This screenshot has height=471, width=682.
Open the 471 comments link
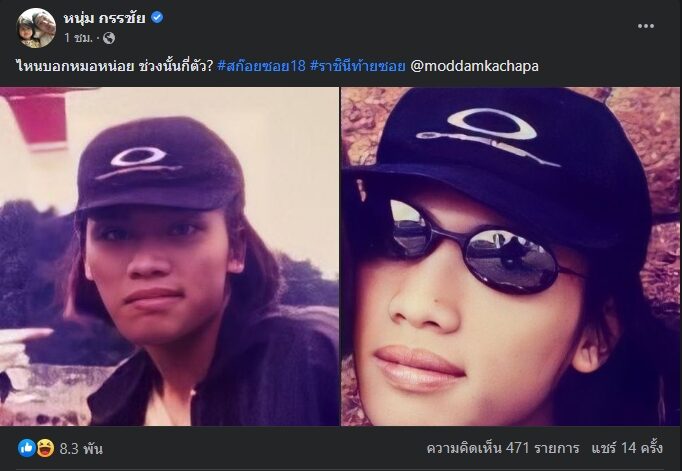click(503, 448)
